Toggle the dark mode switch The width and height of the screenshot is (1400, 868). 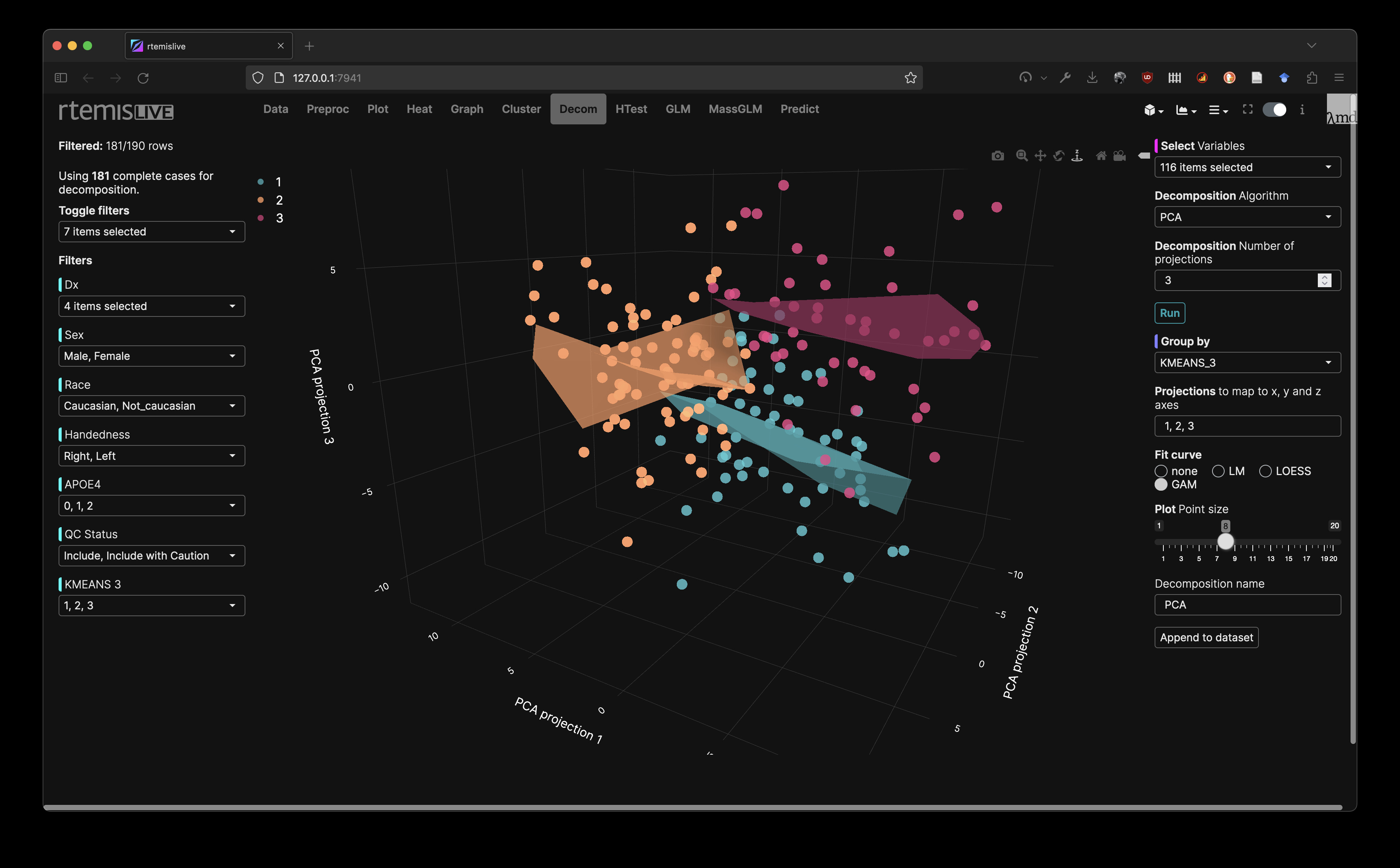[1274, 109]
